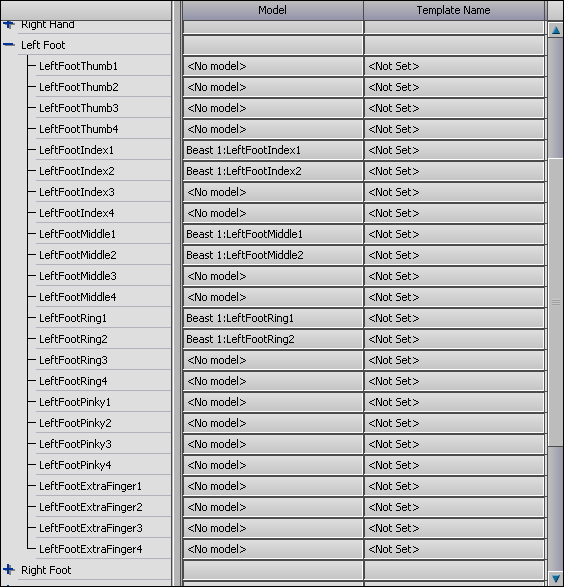The width and height of the screenshot is (564, 587).
Task: Click the model cell for LeftFootThumb4
Action: tap(273, 129)
